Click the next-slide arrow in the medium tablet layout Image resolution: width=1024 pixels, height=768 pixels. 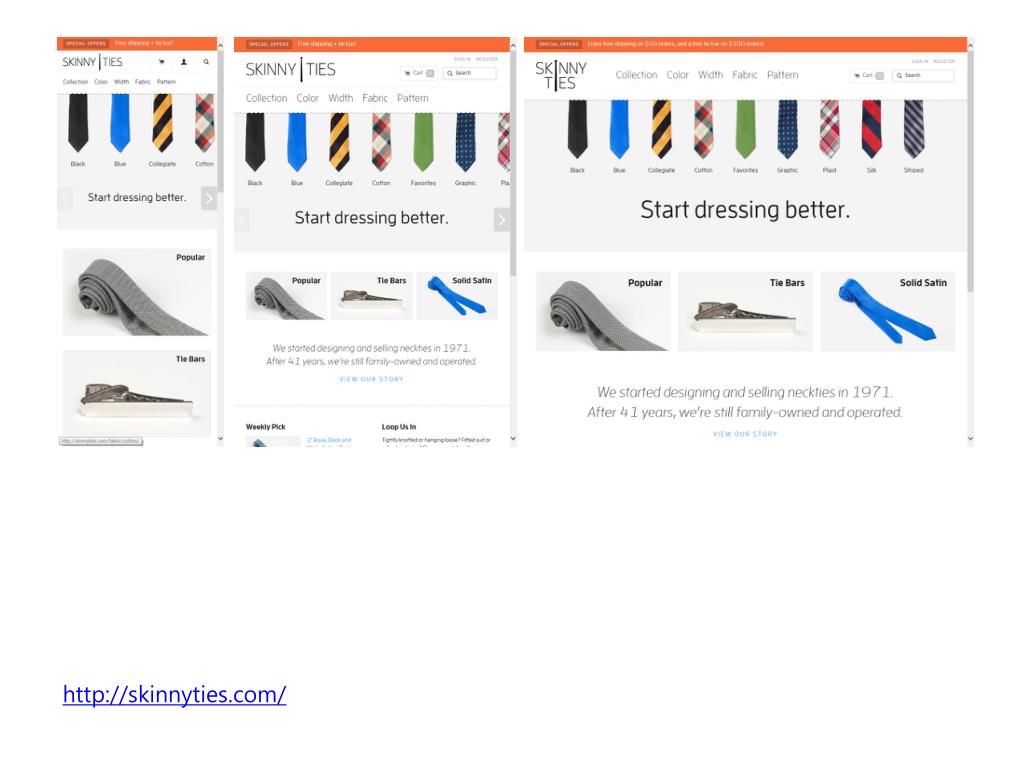point(502,219)
